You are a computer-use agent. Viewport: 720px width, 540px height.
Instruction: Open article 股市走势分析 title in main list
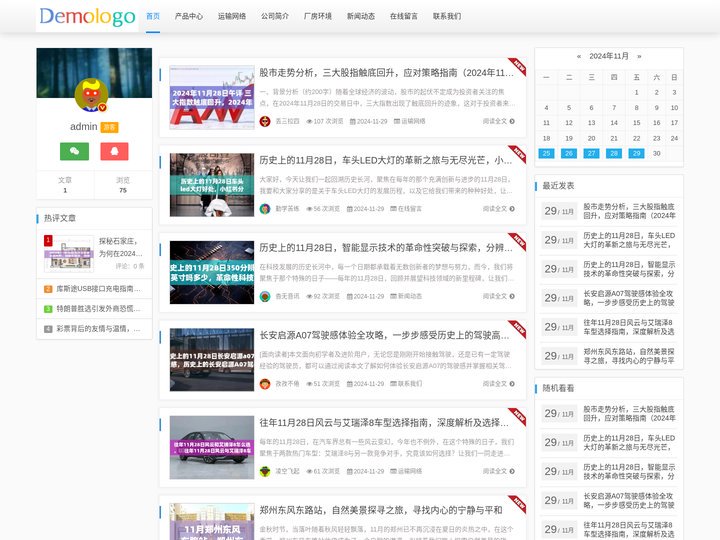[387, 73]
